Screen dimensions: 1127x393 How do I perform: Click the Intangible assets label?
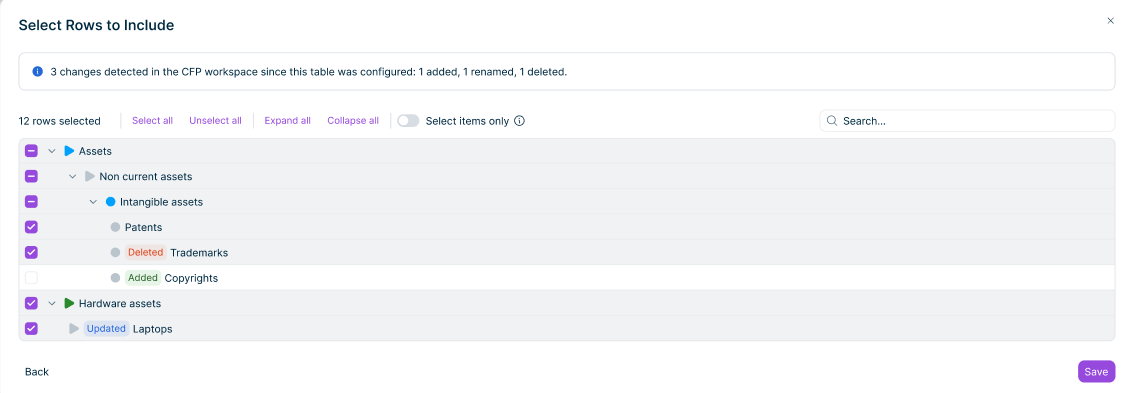[162, 202]
